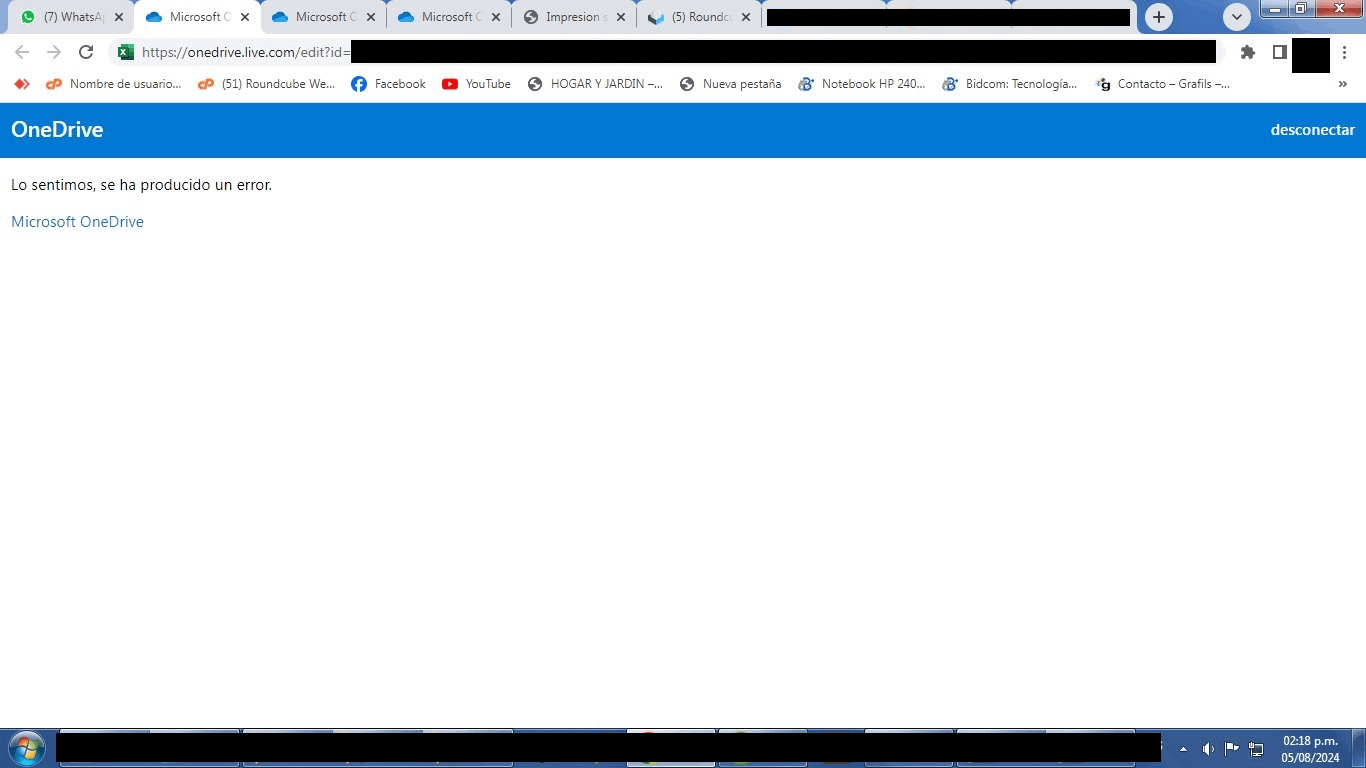Follow the 'Microsoft OneDrive' link
The height and width of the screenshot is (768, 1366).
pos(77,222)
